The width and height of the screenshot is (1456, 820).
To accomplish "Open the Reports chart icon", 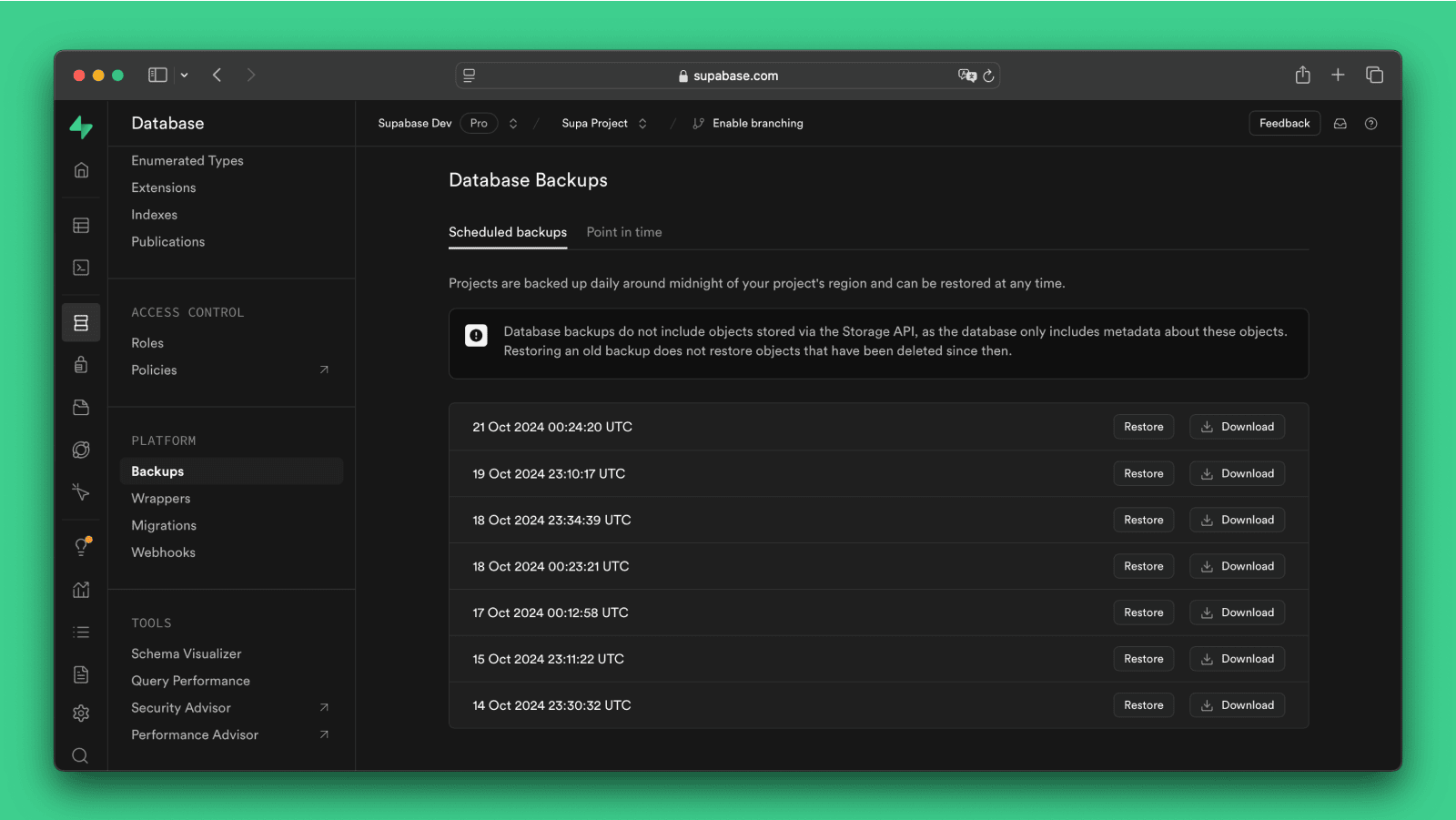I will 81,590.
